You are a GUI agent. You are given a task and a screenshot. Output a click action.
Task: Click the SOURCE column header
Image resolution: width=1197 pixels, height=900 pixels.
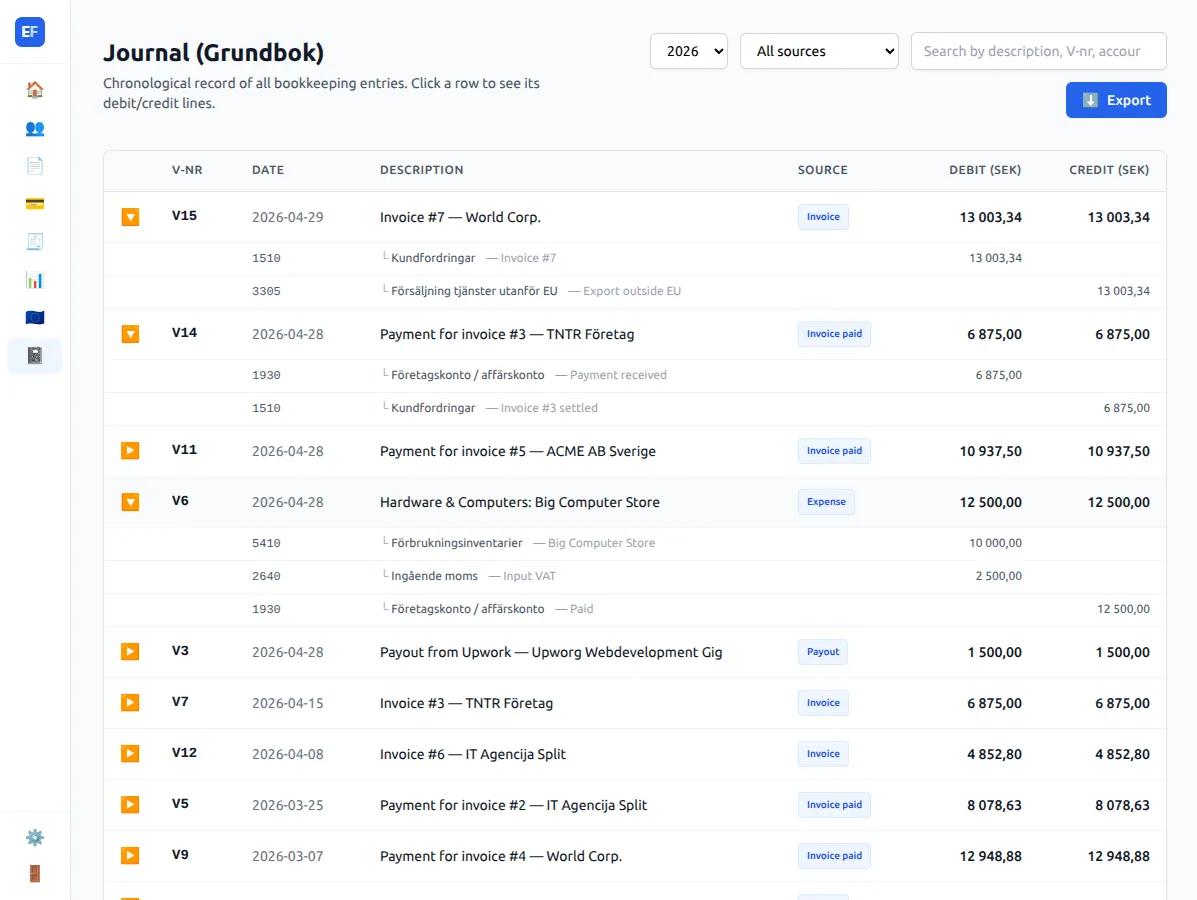[x=822, y=170]
